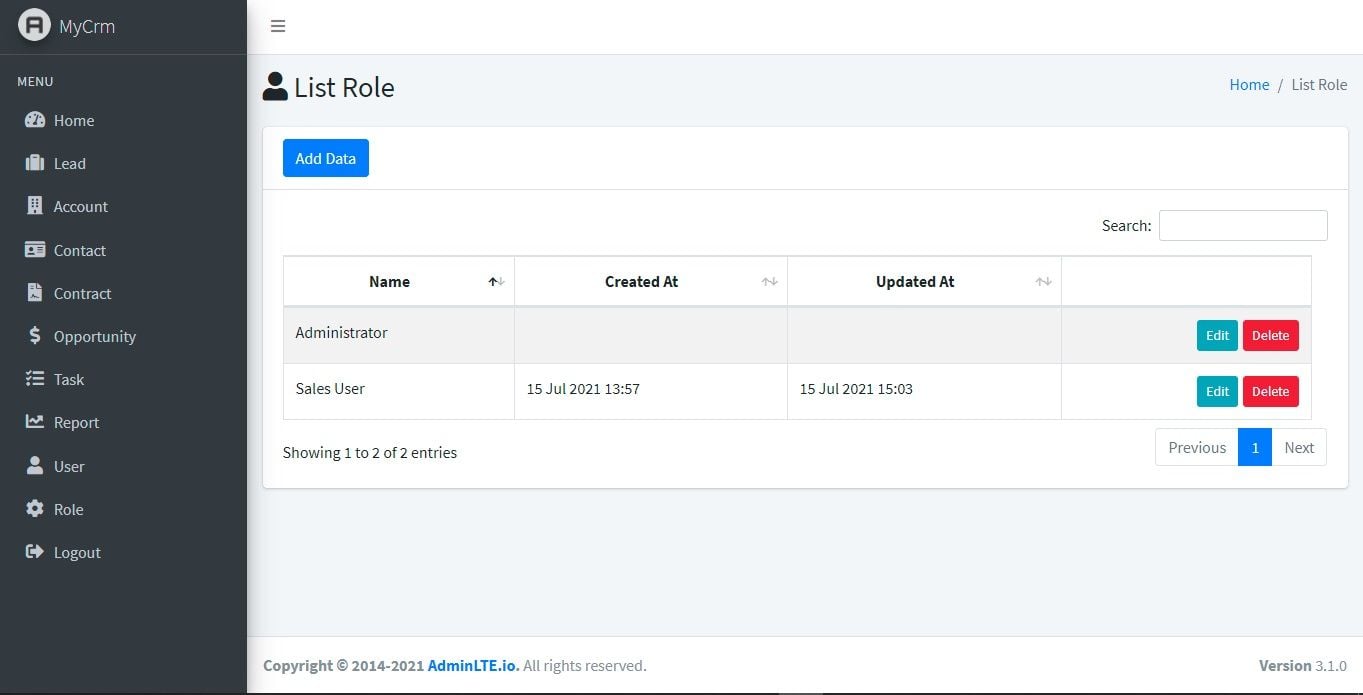Select the Sales User name cell
1363x695 pixels.
coord(399,391)
